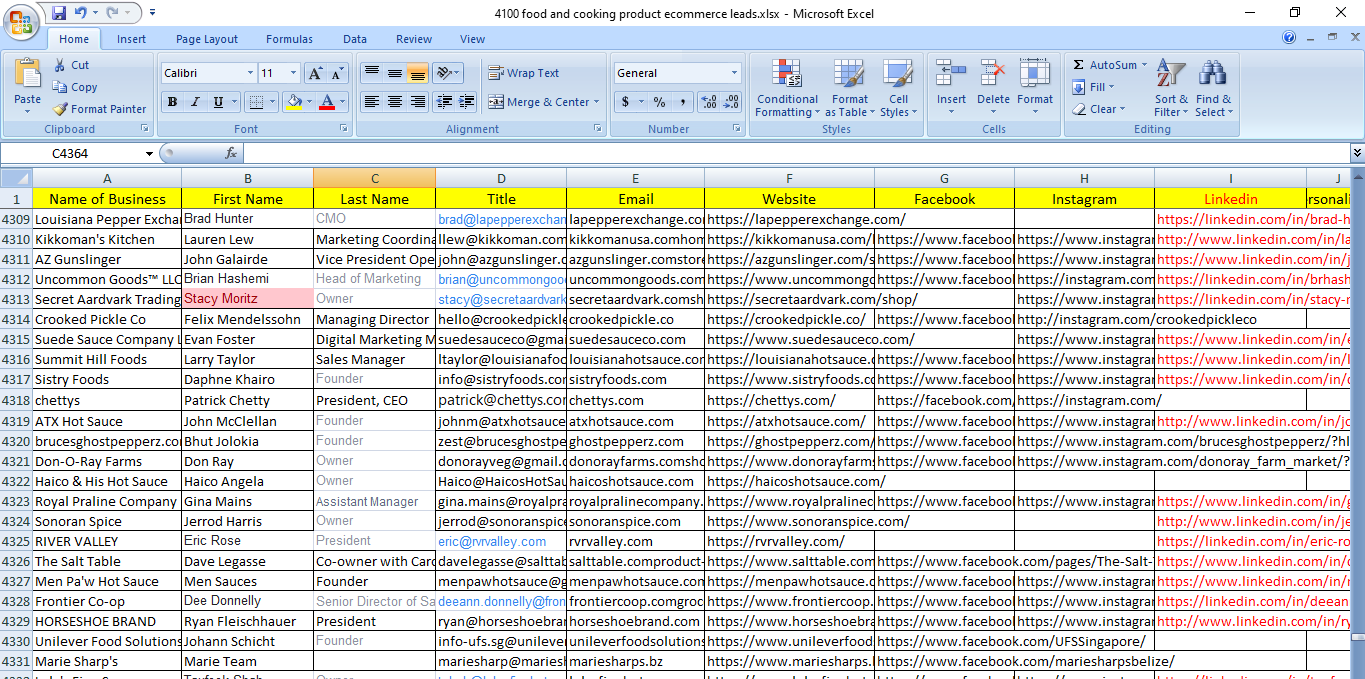Viewport: 1365px width, 679px height.
Task: Open the lapepperexchange.com website link cell
Action: coord(789,219)
